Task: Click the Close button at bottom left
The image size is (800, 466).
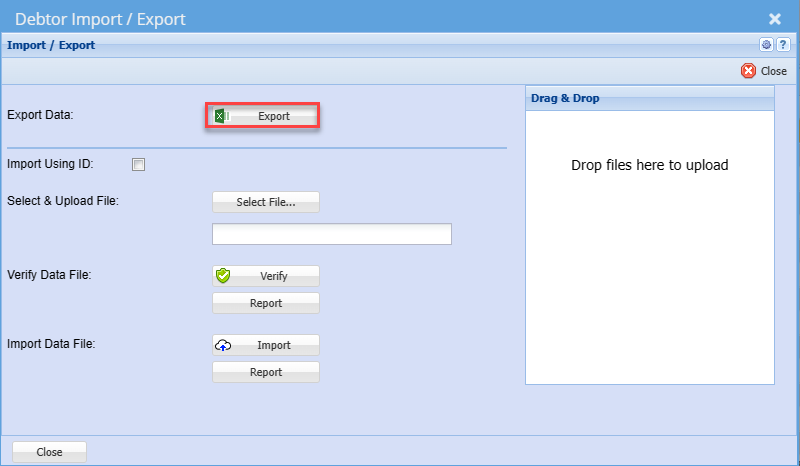Action: (49, 452)
